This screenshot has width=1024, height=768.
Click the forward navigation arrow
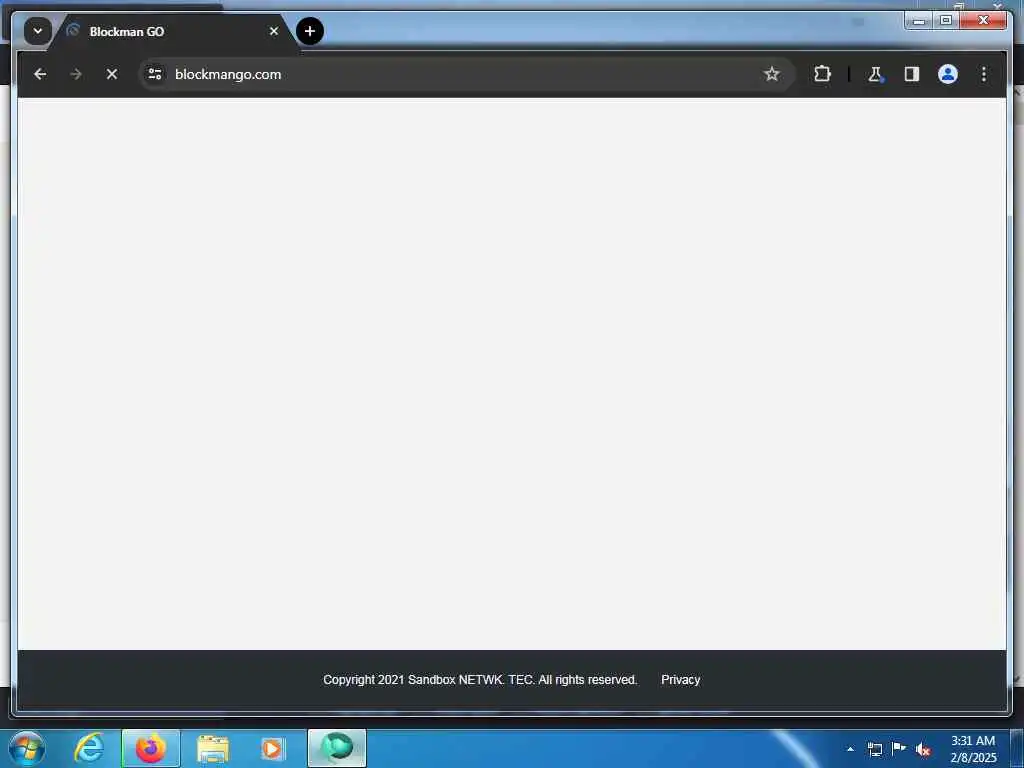(76, 74)
